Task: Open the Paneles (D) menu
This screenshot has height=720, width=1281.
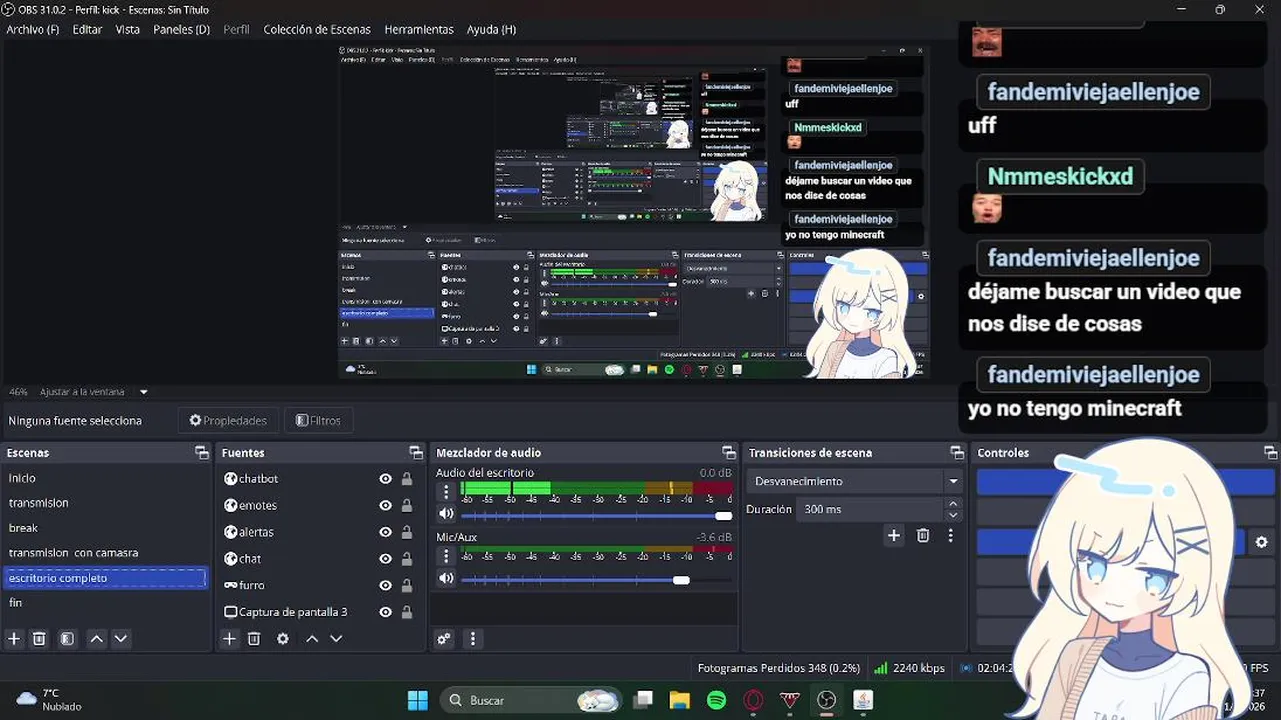Action: point(181,29)
